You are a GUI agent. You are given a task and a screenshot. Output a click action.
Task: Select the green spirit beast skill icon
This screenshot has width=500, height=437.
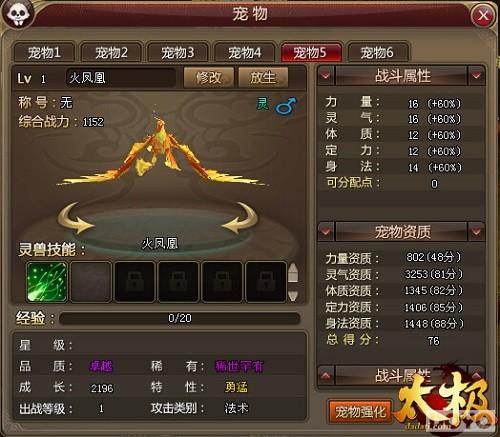(47, 282)
